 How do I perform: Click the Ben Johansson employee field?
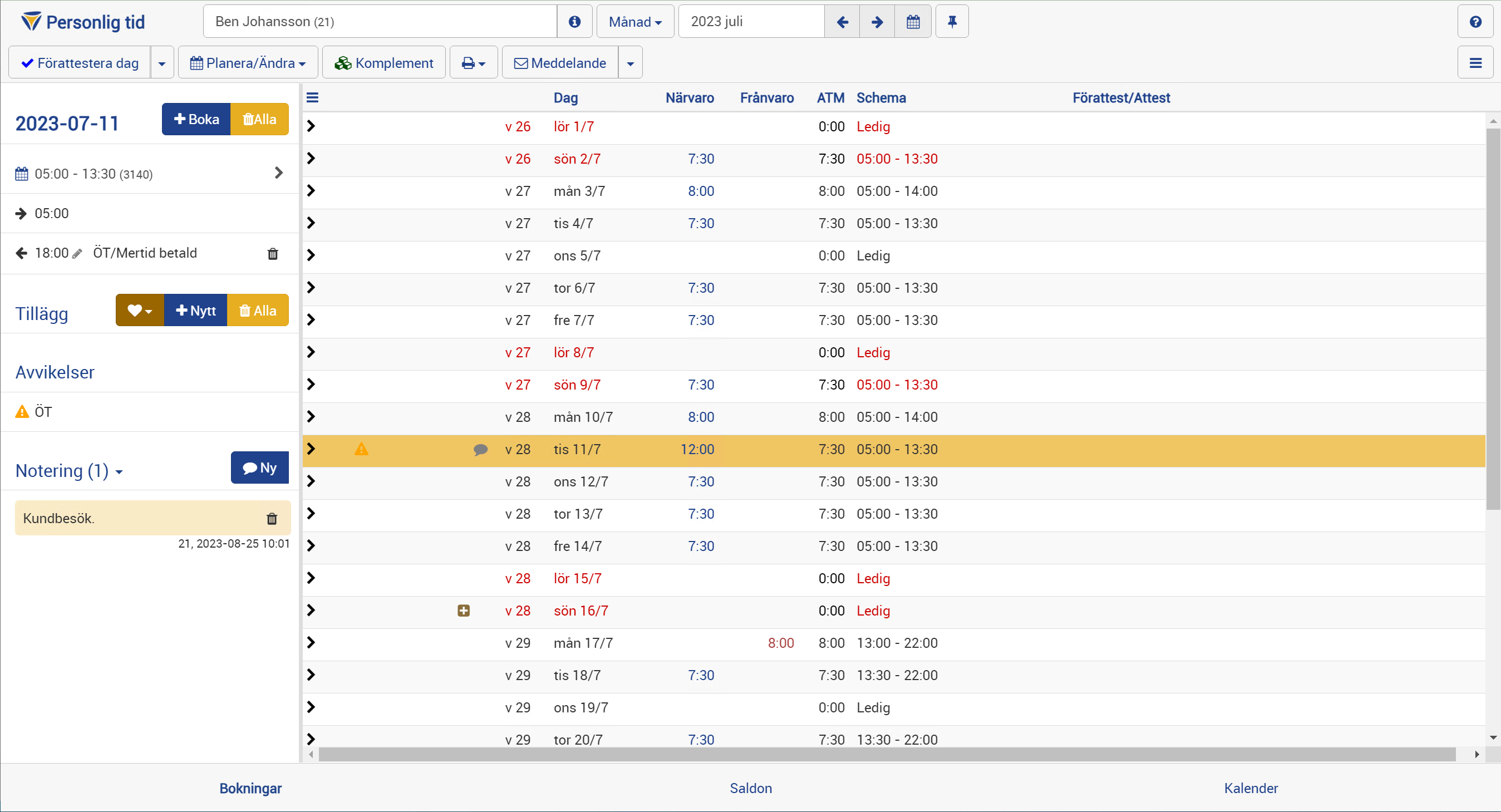[380, 22]
